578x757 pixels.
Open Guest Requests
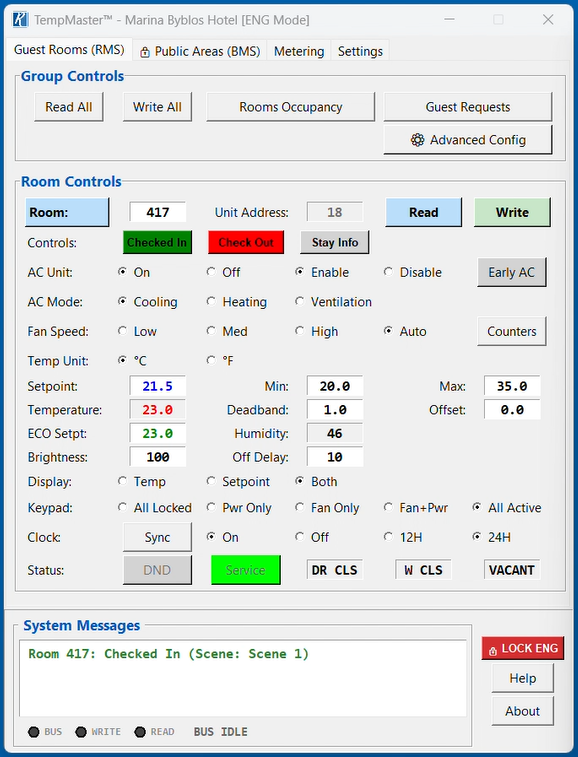[467, 107]
